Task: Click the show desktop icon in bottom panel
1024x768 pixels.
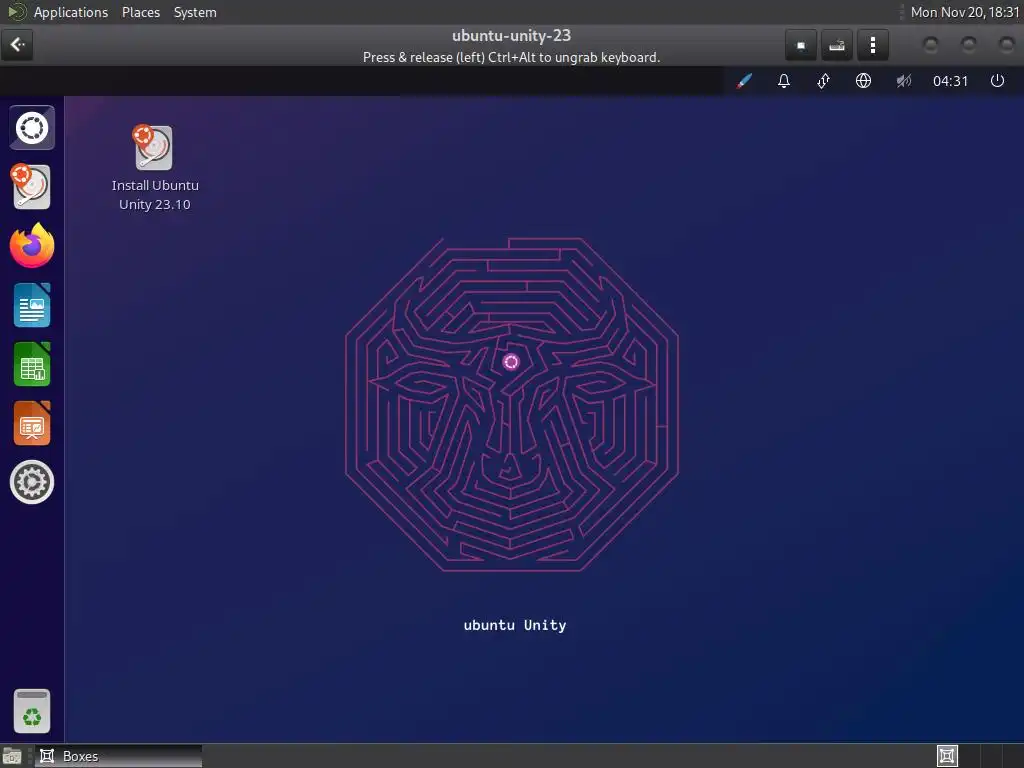Action: click(12, 756)
